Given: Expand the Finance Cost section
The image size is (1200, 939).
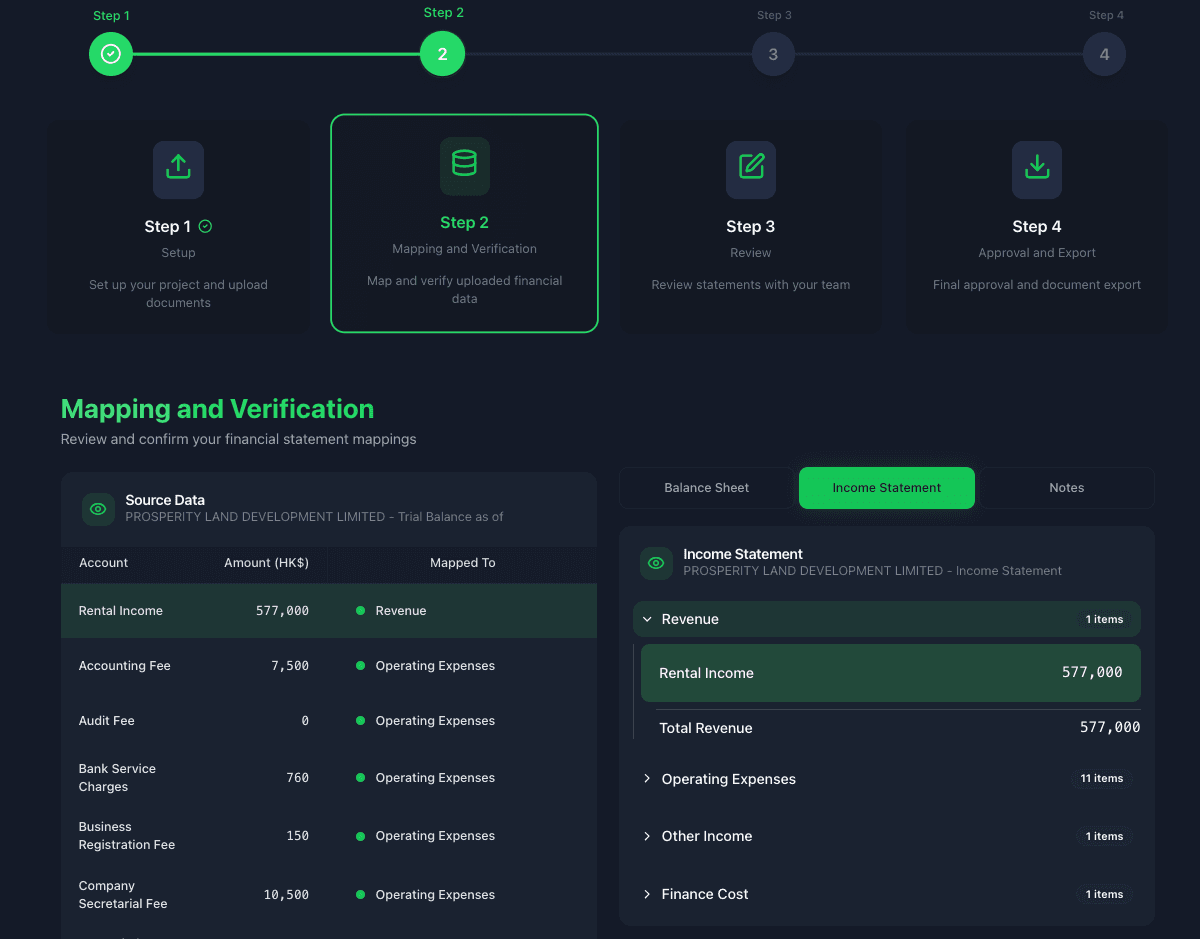Looking at the screenshot, I should (x=887, y=894).
